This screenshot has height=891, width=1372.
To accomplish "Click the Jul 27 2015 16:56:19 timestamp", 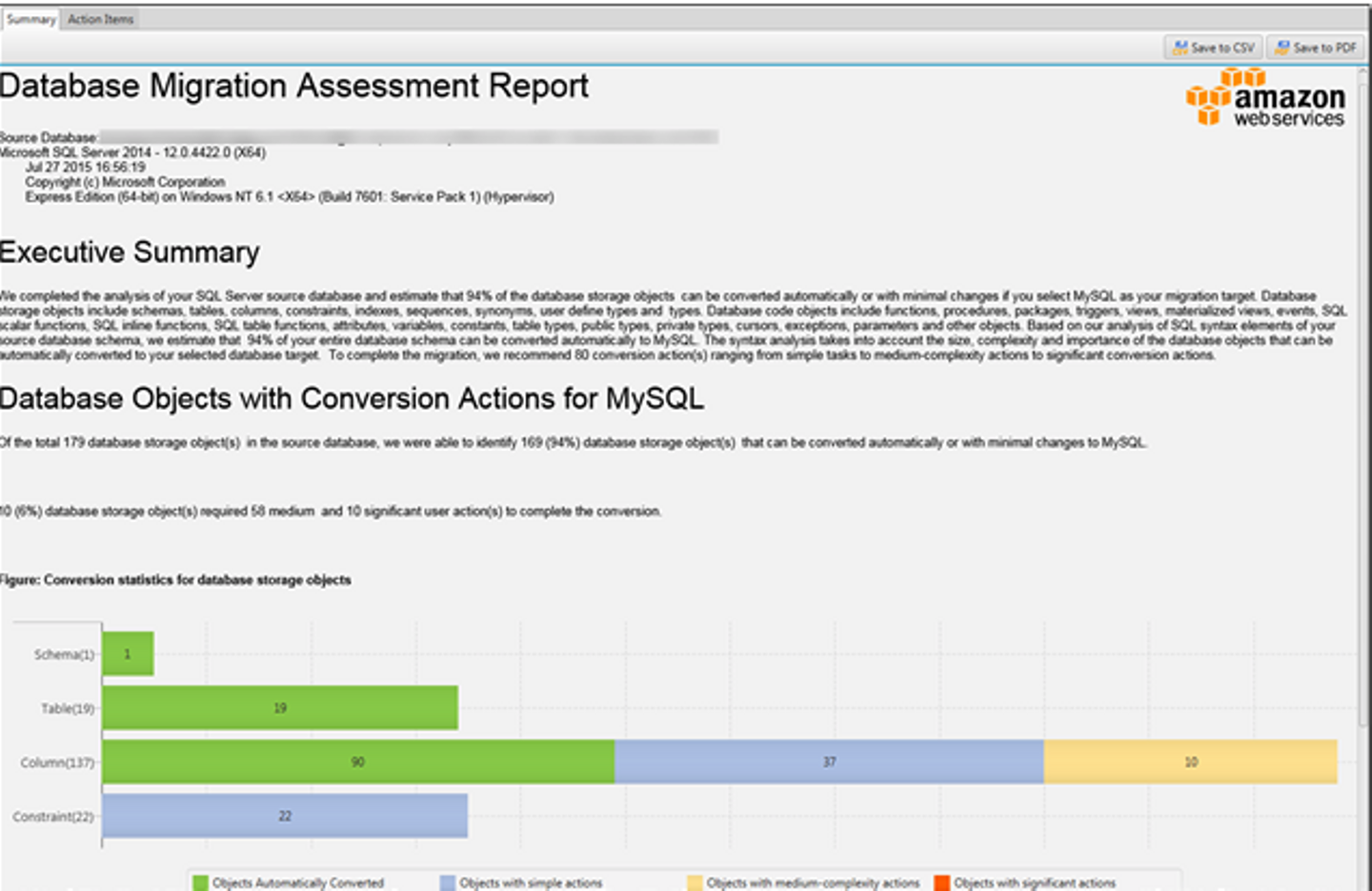I will pos(86,167).
